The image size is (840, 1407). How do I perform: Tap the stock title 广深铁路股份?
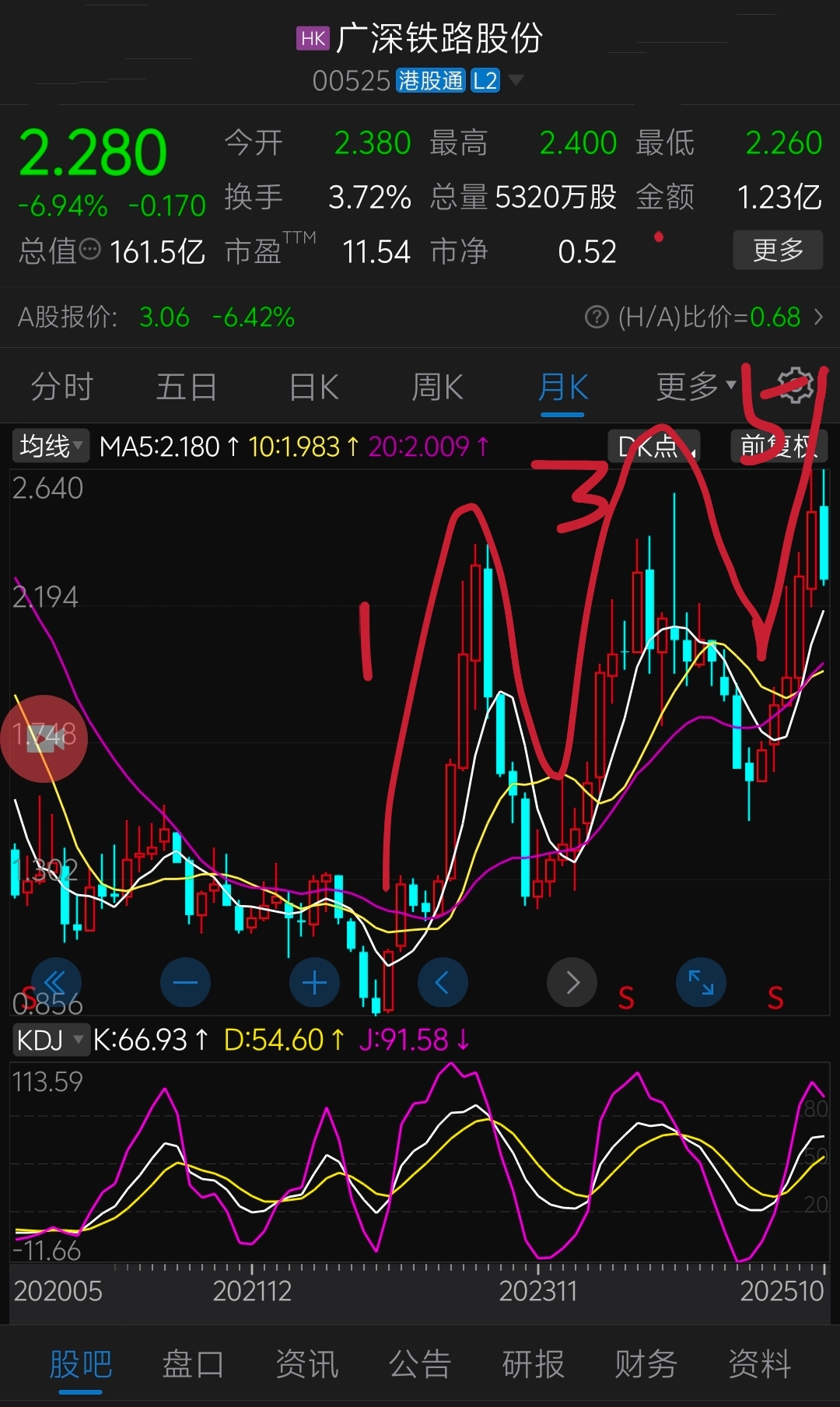(x=439, y=38)
